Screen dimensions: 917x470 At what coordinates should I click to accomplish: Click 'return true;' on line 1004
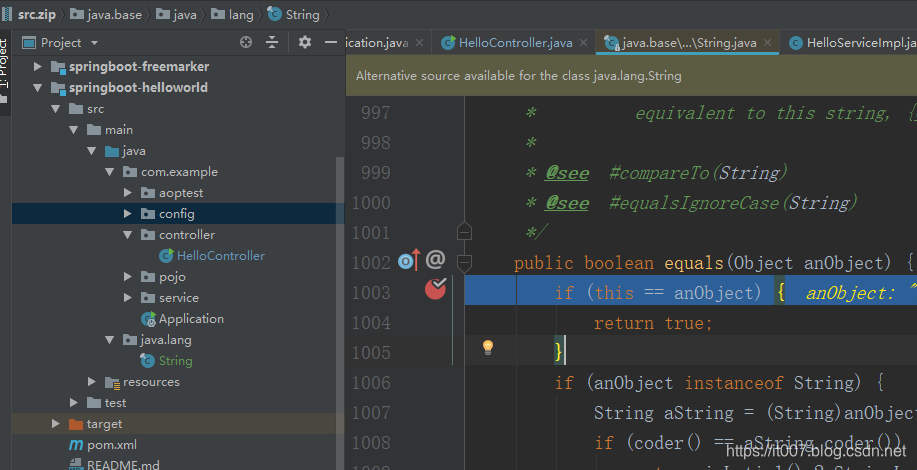pos(653,323)
